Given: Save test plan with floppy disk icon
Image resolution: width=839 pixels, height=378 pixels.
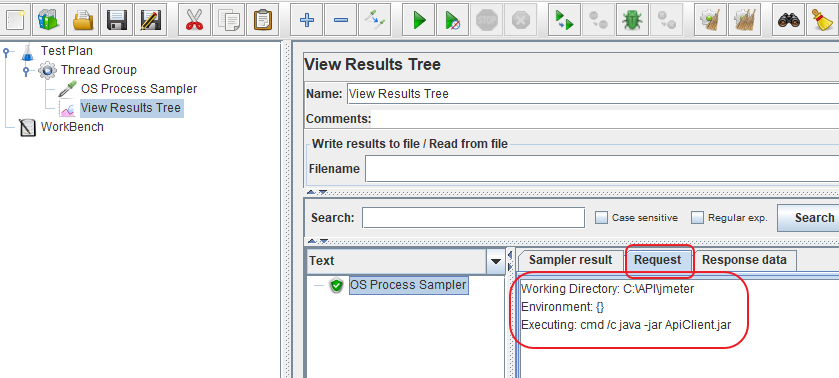Looking at the screenshot, I should pos(117,20).
